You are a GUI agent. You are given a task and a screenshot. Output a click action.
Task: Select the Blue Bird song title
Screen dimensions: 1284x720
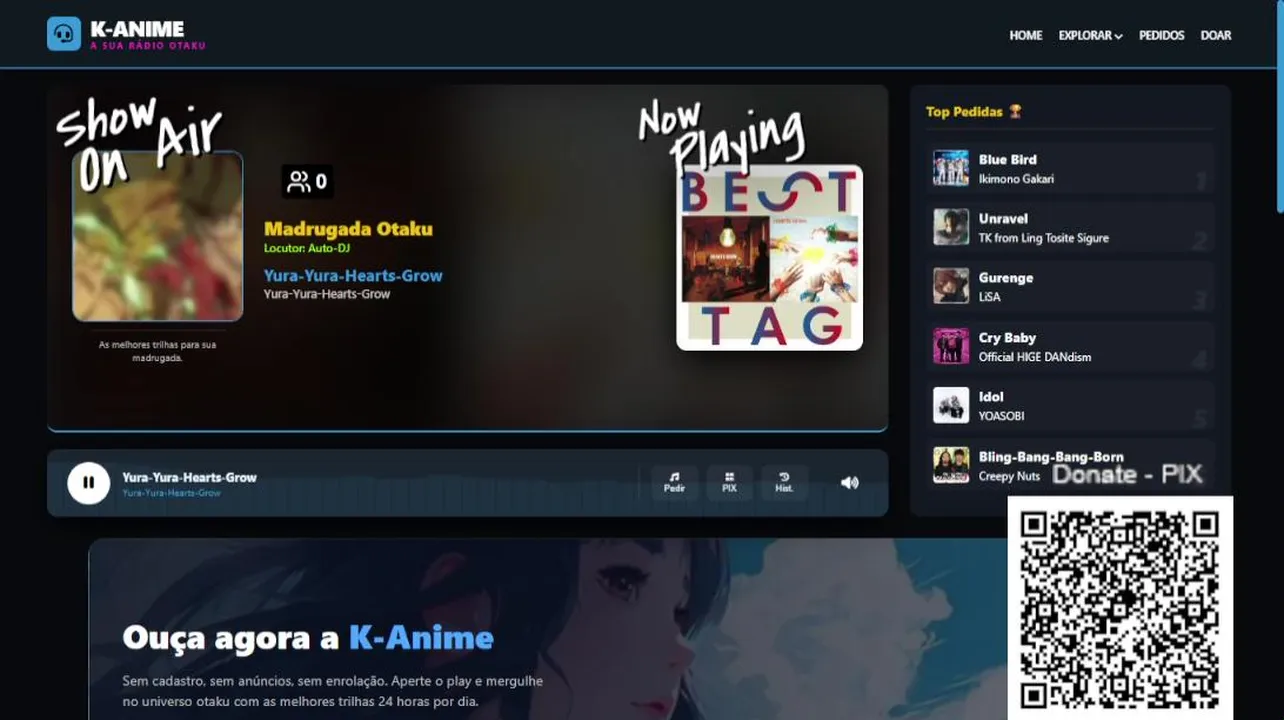[1007, 159]
